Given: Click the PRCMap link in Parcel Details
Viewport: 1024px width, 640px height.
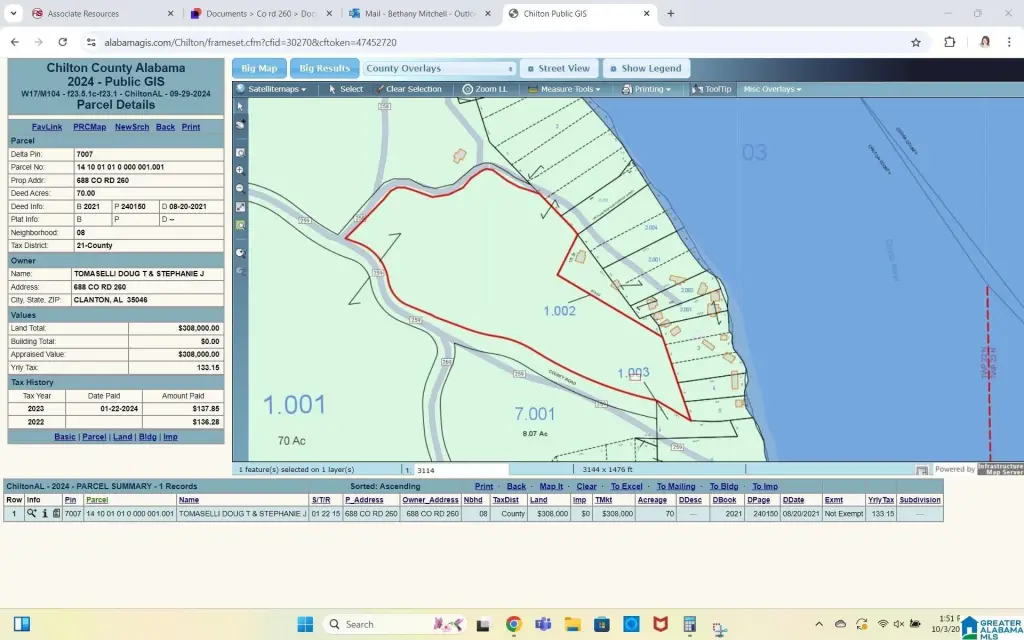Looking at the screenshot, I should [89, 127].
